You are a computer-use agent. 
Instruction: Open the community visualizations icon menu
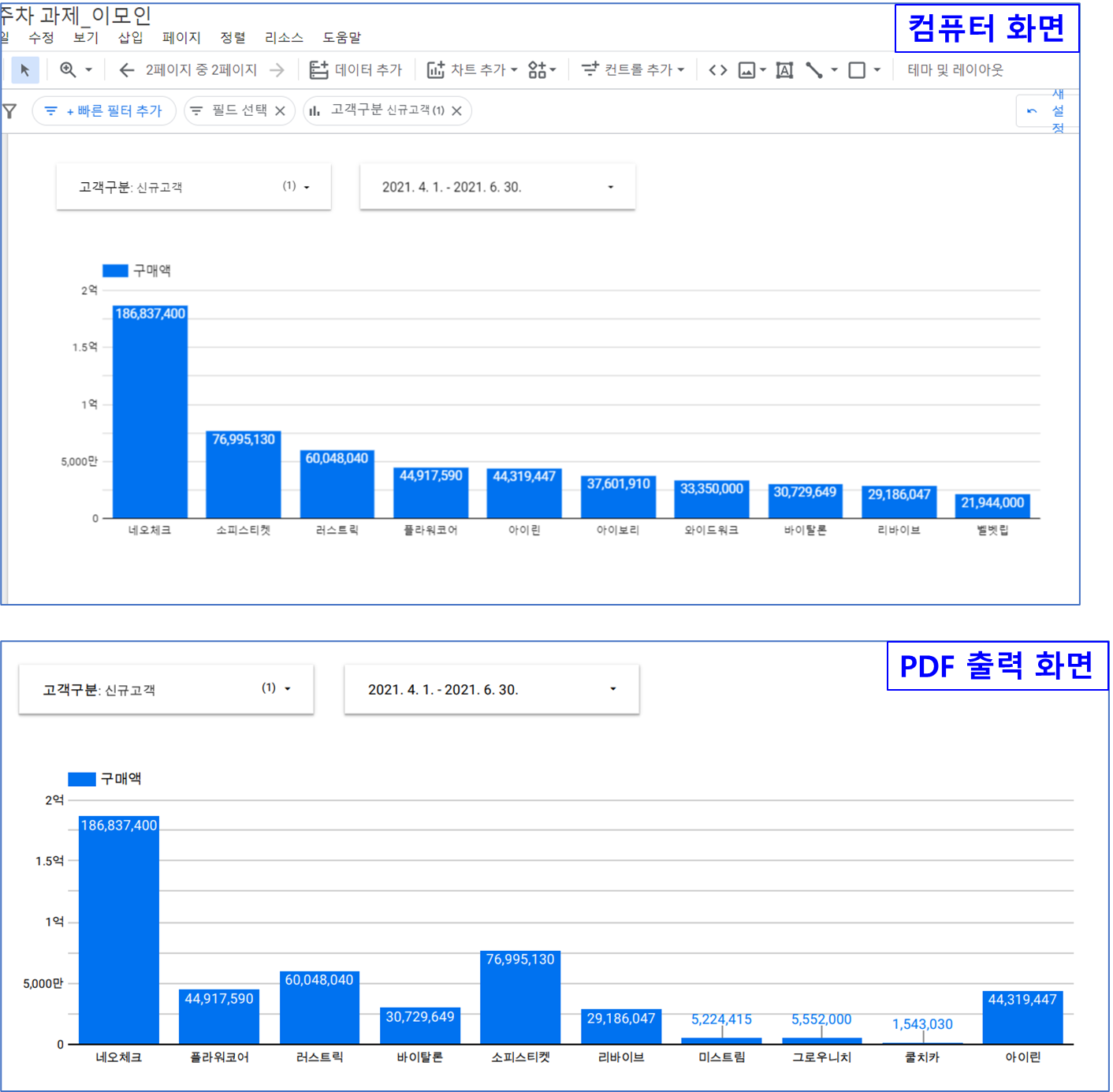coord(542,70)
